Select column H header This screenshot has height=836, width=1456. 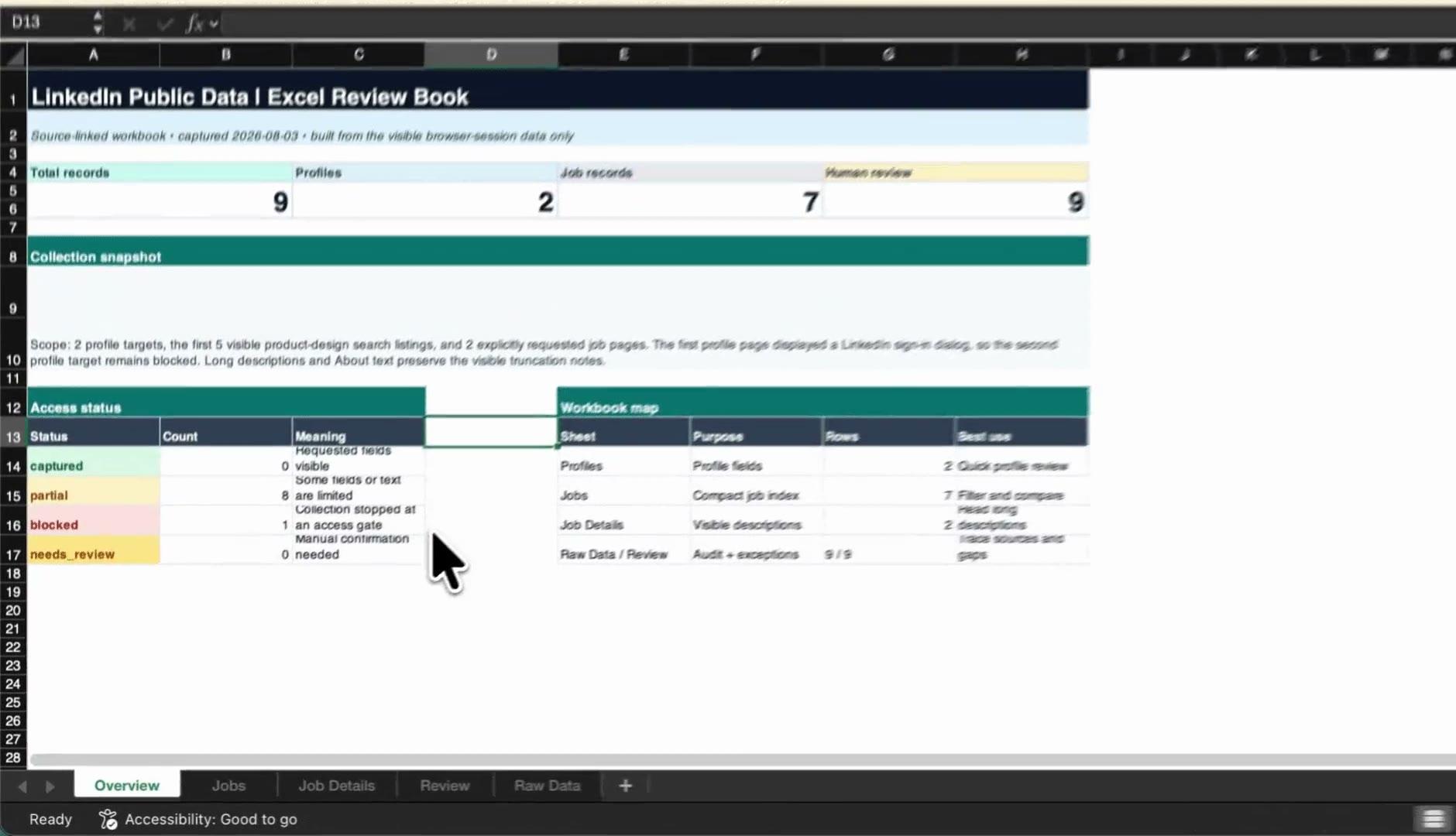(x=1022, y=55)
